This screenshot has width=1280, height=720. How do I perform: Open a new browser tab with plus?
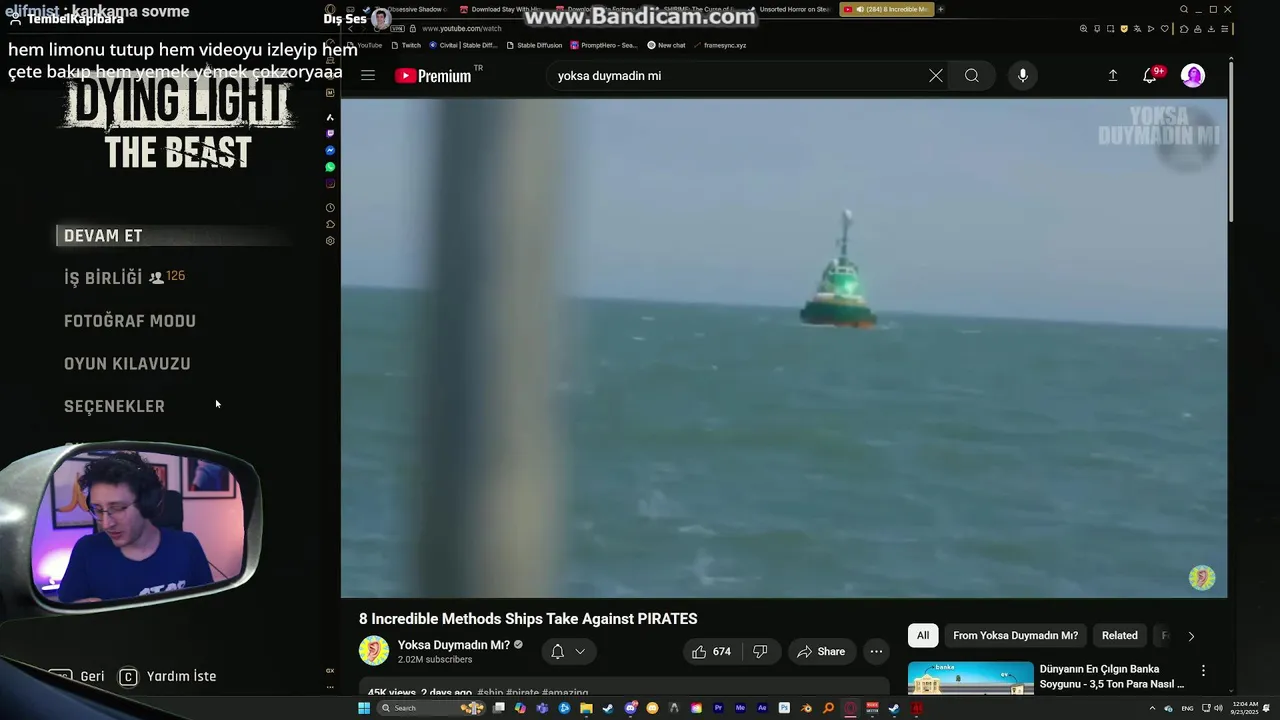[941, 9]
